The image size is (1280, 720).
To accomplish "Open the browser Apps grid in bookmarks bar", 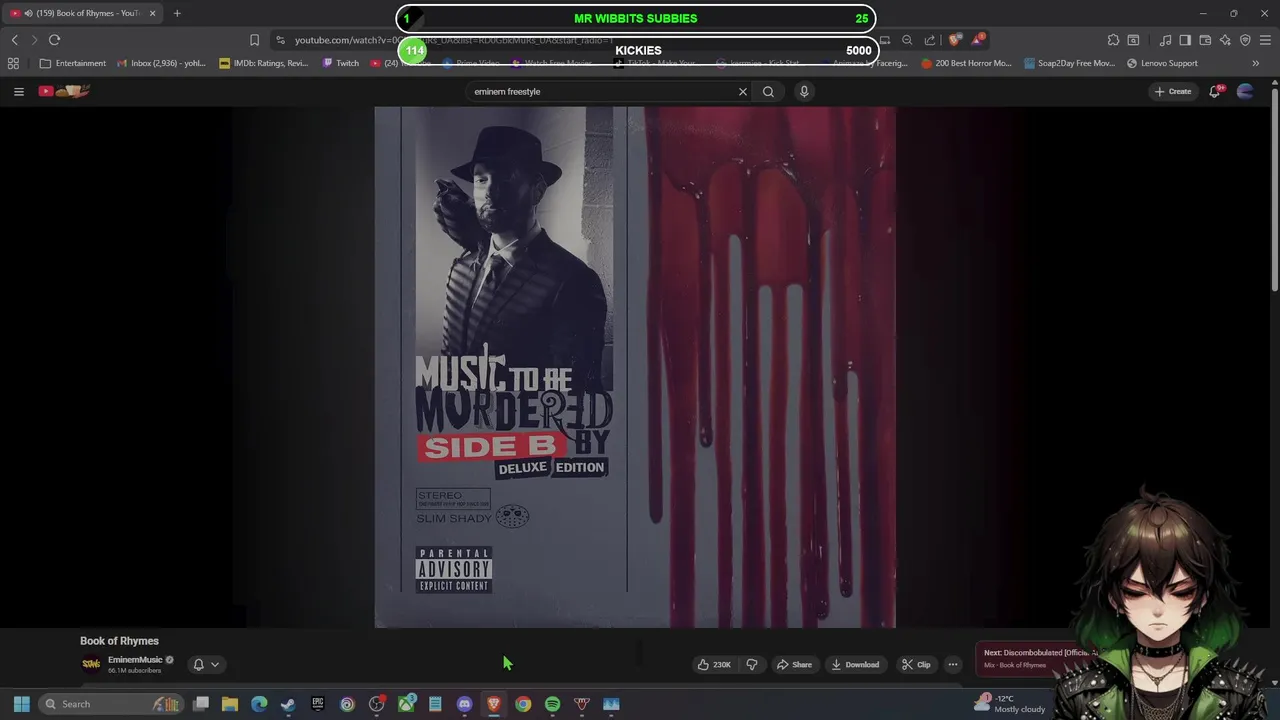I will click(x=13, y=63).
